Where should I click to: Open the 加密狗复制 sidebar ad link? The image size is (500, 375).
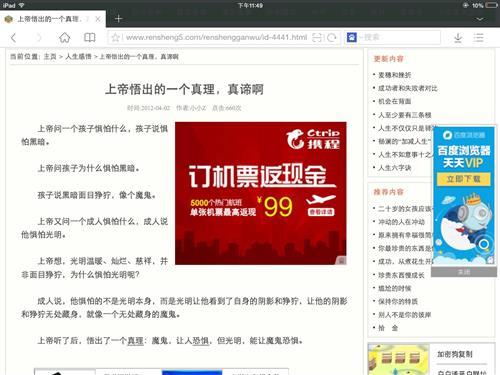(455, 354)
